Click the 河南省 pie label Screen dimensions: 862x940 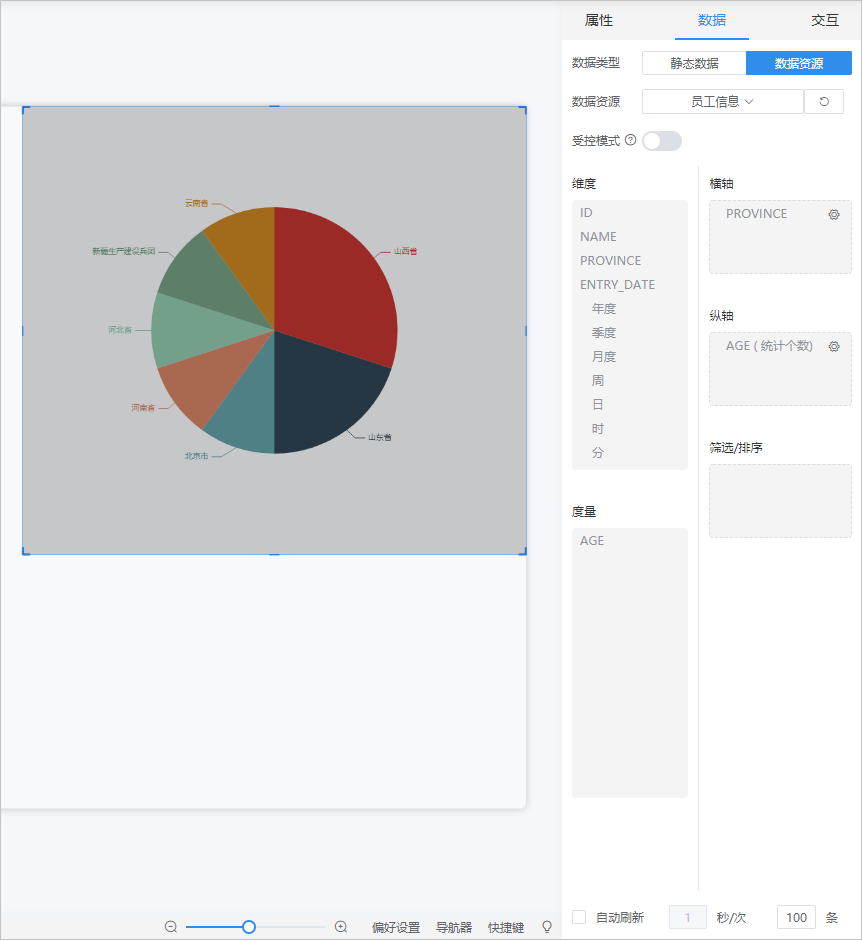pos(143,408)
